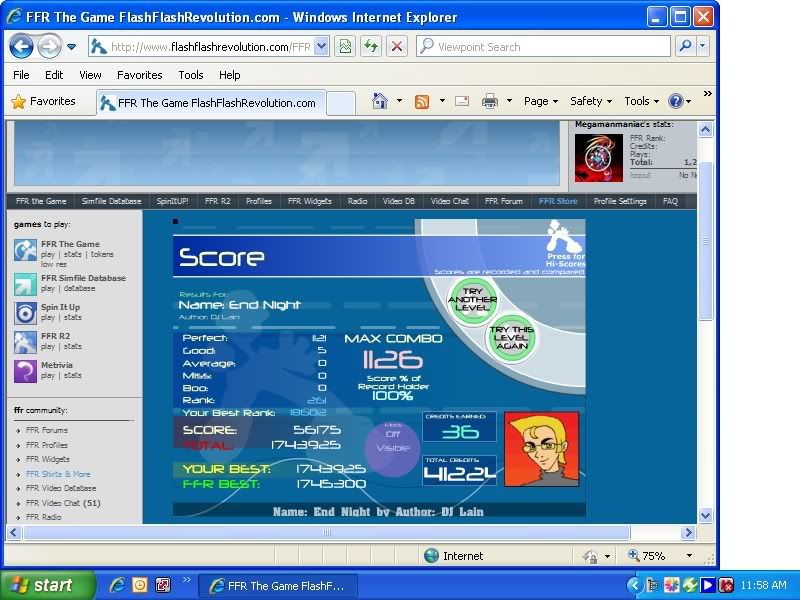
Task: Open the Safety dropdown menu
Action: point(591,101)
